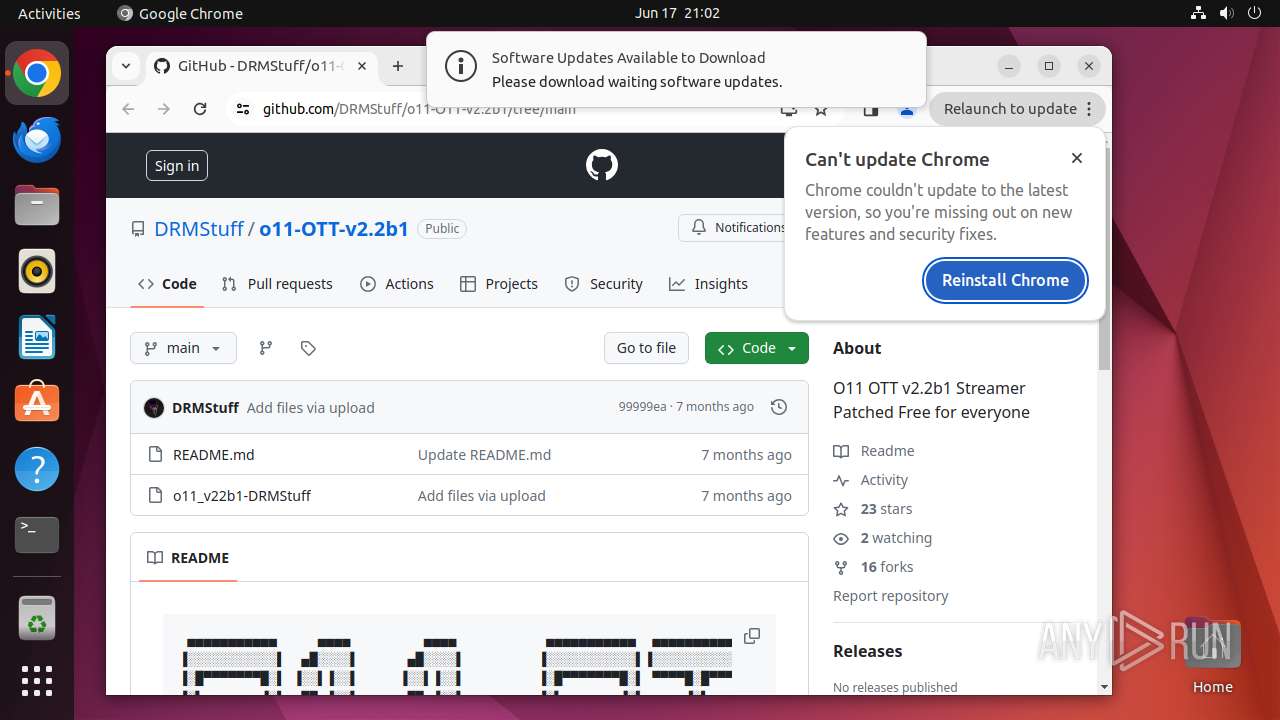
Task: Open the Insights tab
Action: (708, 284)
